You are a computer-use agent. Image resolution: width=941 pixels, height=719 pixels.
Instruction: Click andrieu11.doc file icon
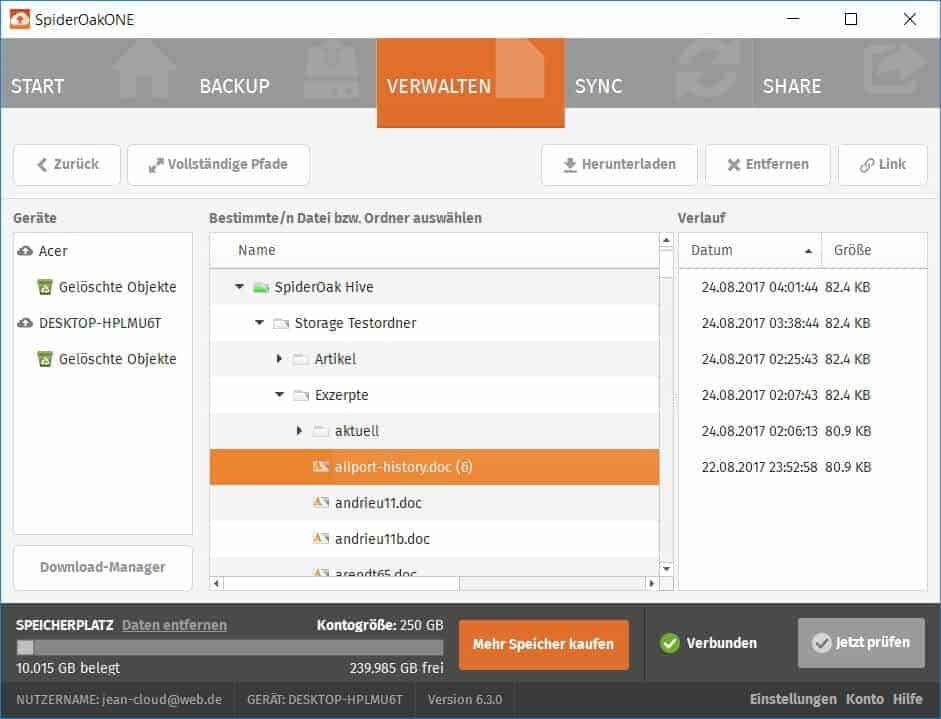pos(321,502)
